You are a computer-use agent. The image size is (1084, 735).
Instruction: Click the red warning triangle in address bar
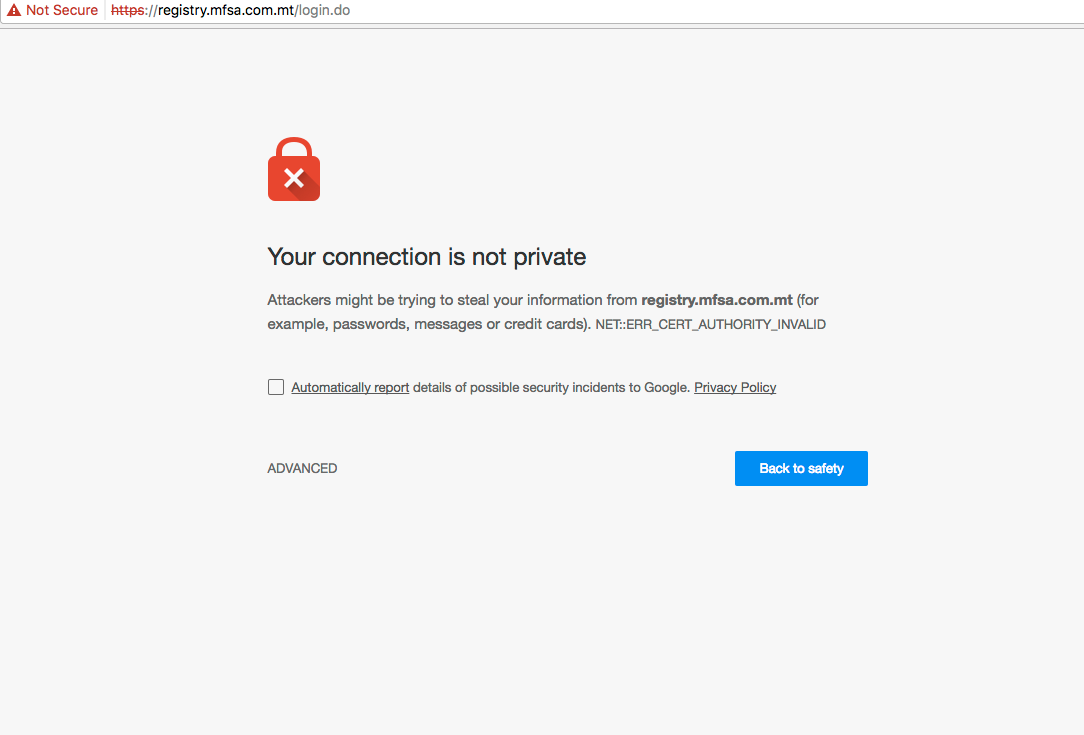tap(14, 10)
